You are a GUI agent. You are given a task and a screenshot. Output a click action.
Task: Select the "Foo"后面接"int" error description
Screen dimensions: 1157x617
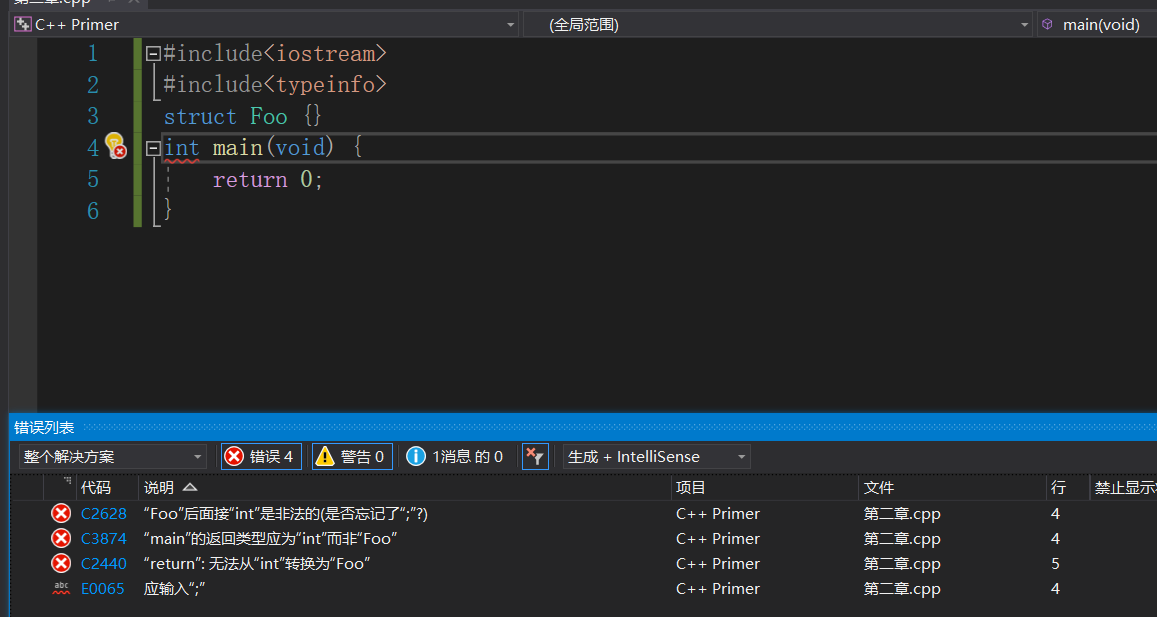[x=286, y=514]
